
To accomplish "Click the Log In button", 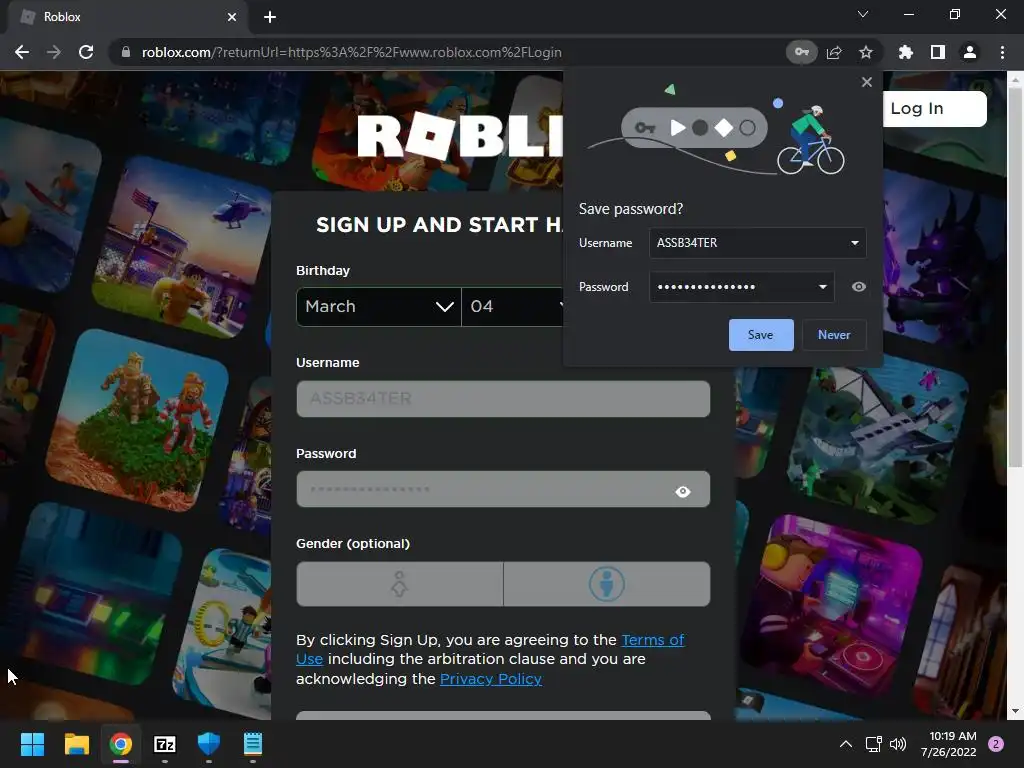I will [934, 108].
